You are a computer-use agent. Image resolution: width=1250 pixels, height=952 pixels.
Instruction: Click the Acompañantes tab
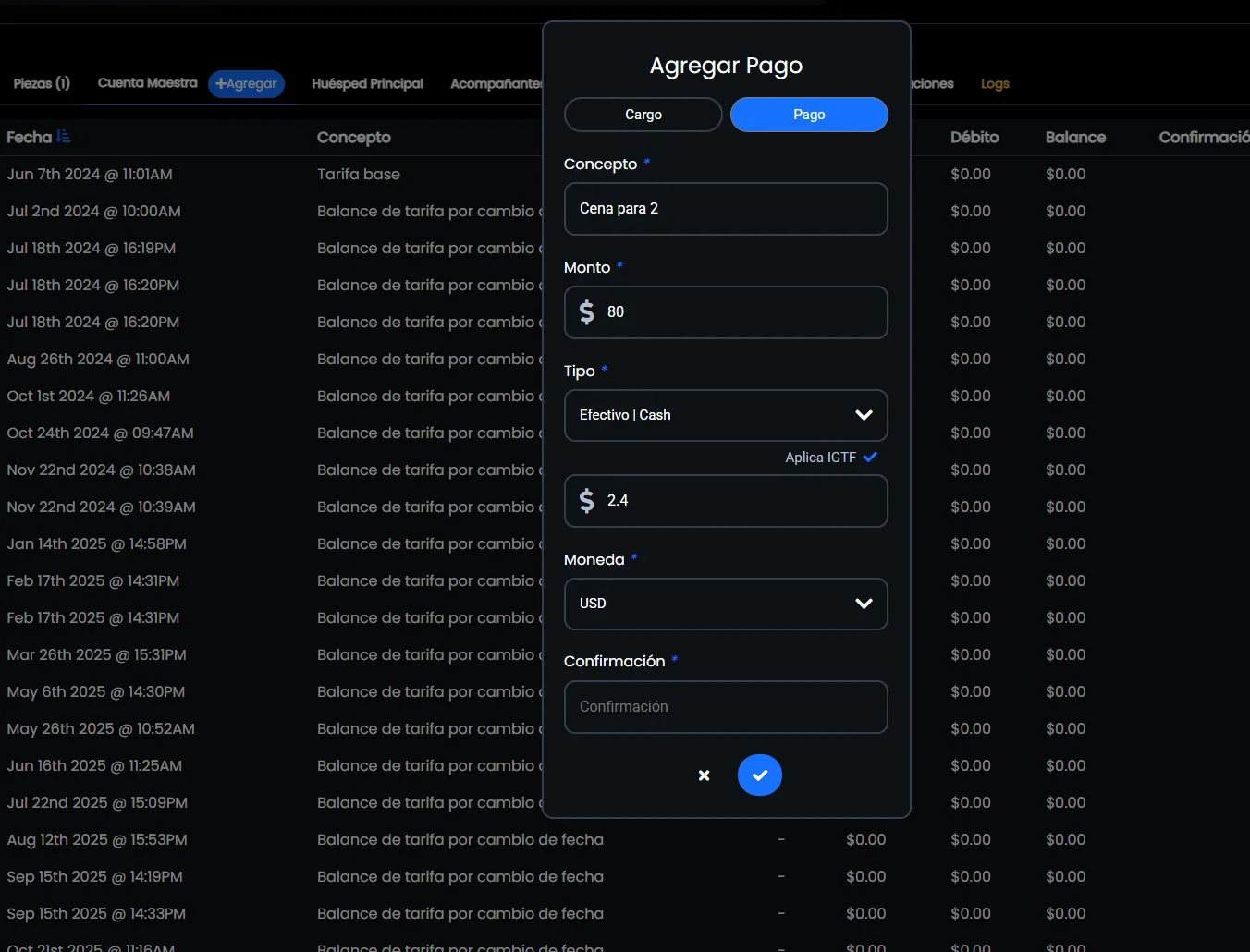496,83
